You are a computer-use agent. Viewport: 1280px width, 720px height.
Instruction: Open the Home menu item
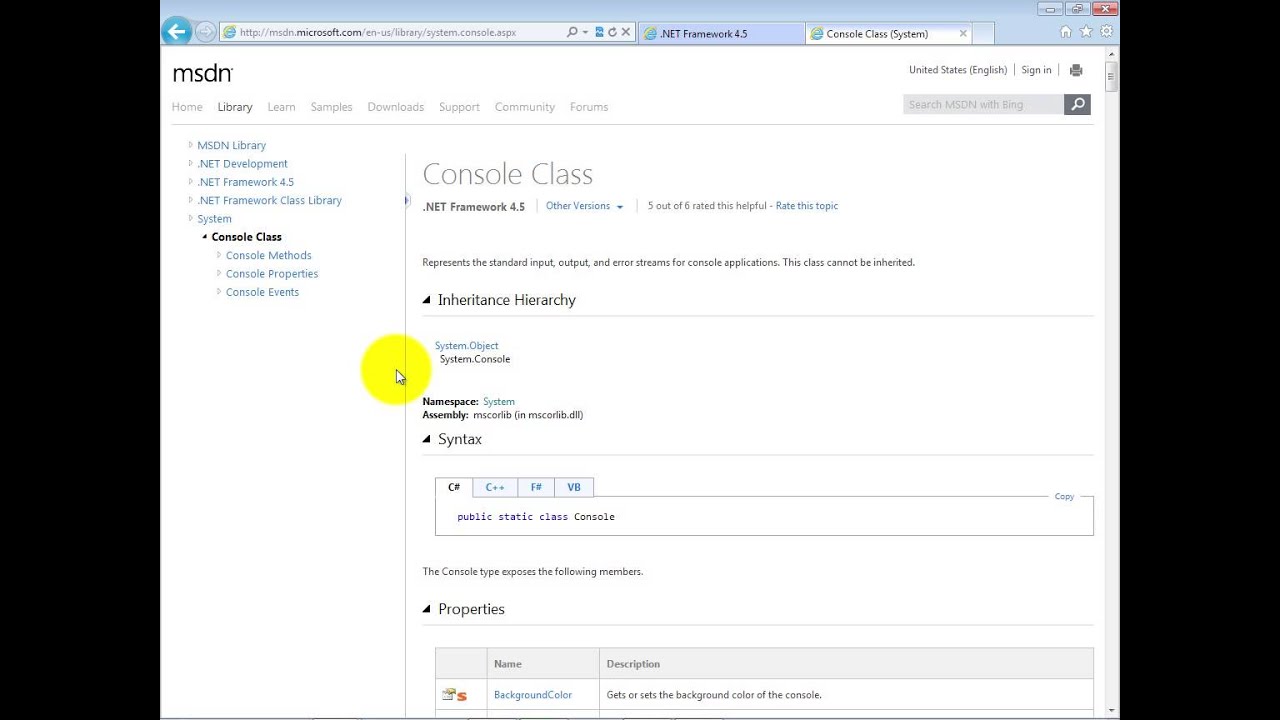[x=187, y=107]
